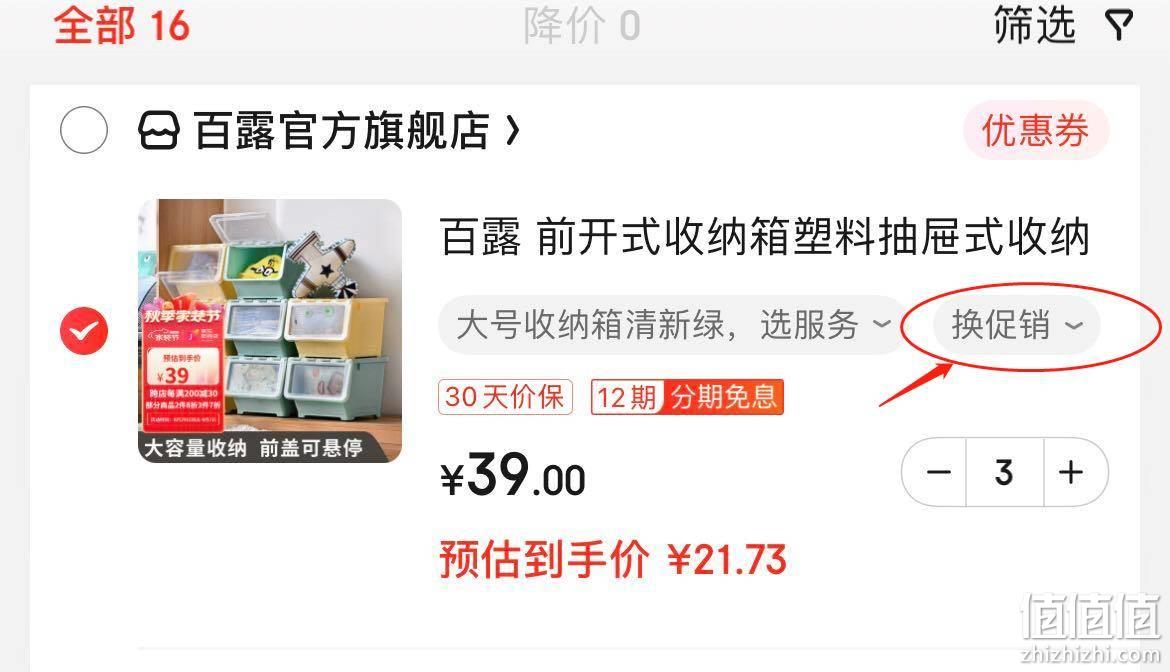Open the 大号收纳箱清新绿 variant selector

pos(672,325)
